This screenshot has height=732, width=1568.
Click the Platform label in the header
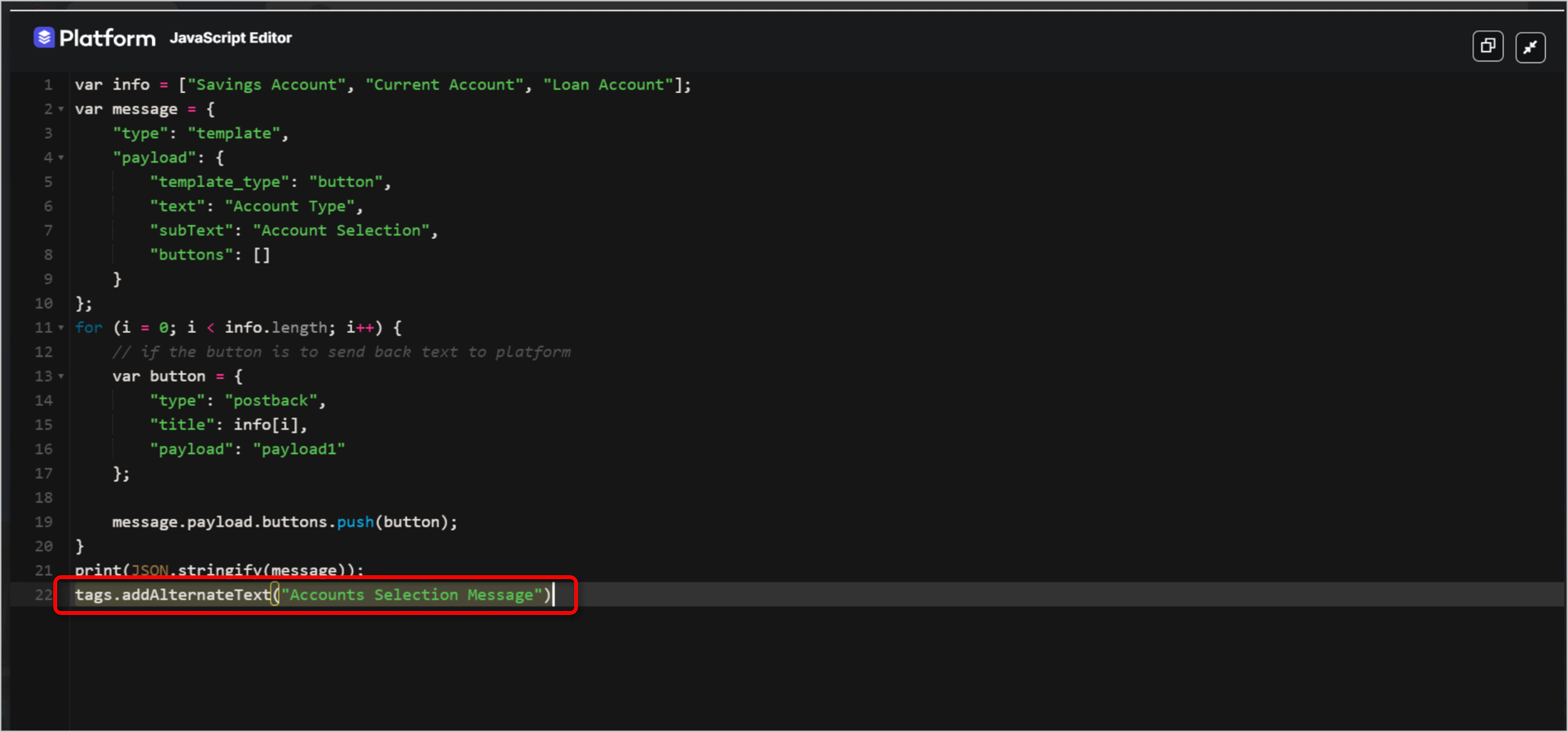click(x=107, y=37)
